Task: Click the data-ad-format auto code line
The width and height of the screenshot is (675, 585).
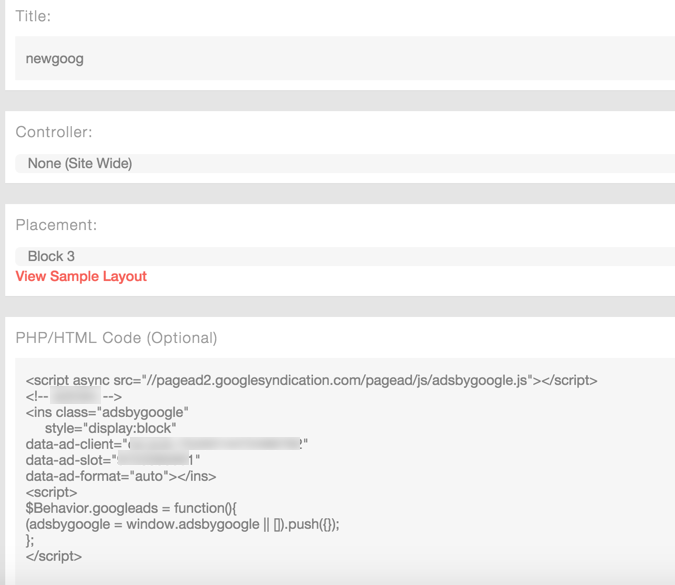Action: 121,476
